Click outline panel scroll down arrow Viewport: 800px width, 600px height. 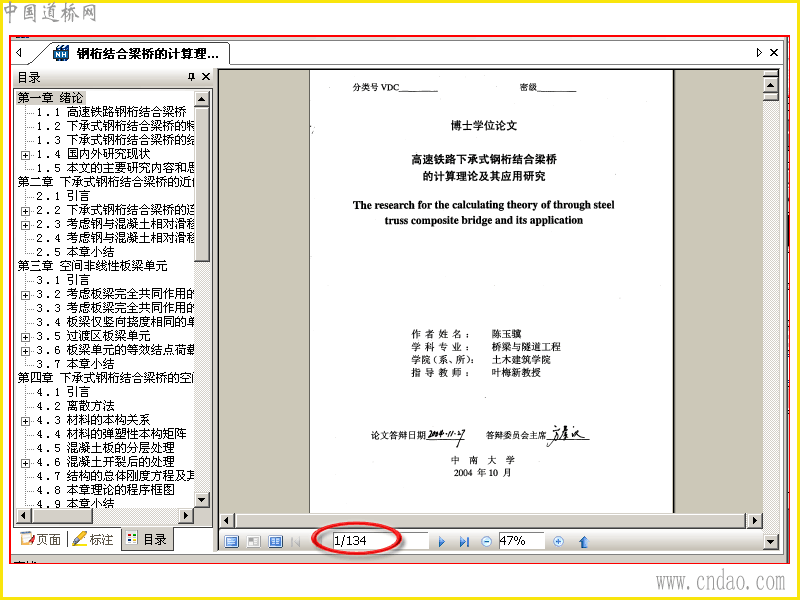tap(202, 500)
